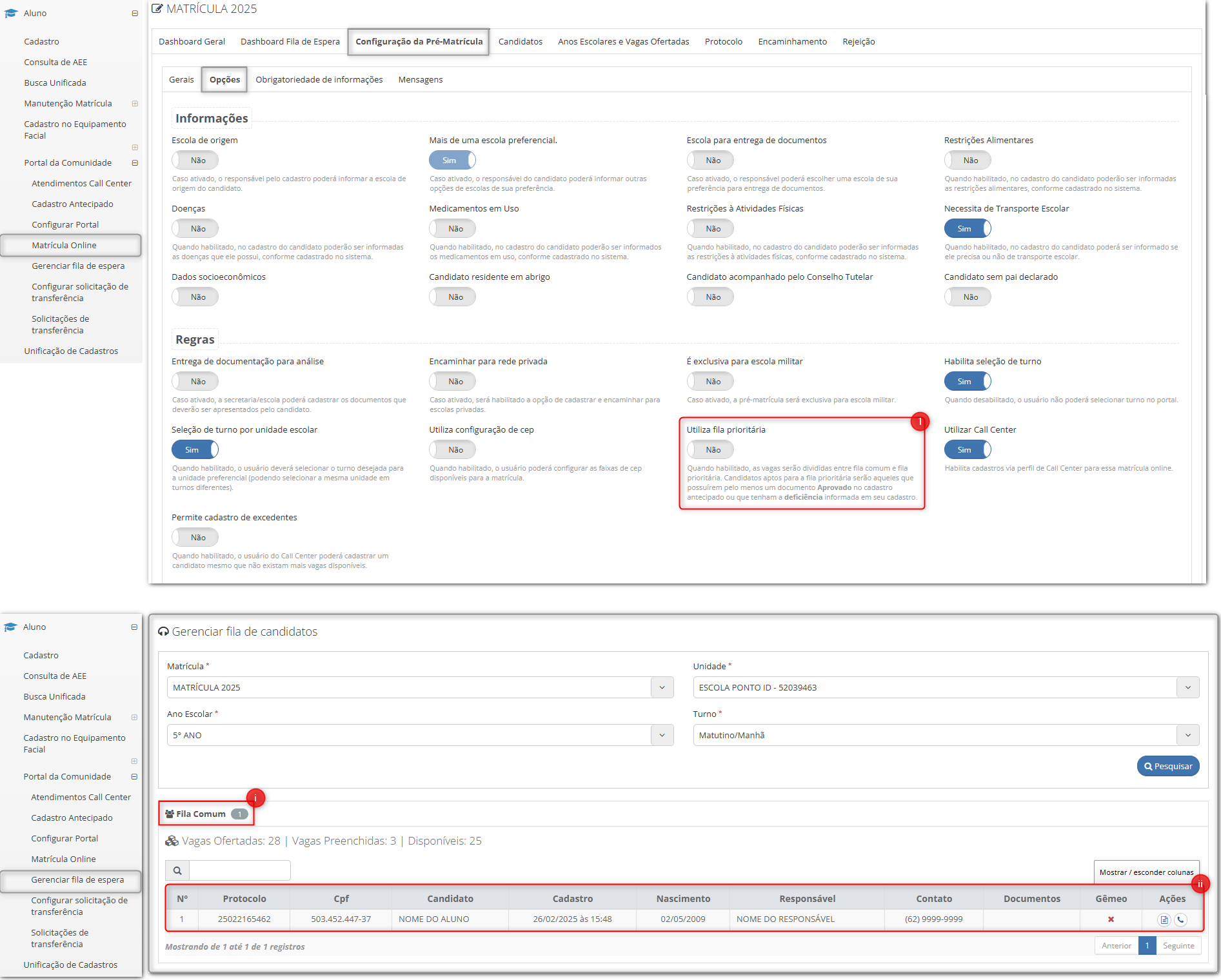Click the phone call action icon
Screen dimensions: 1221x980
coord(1180,920)
